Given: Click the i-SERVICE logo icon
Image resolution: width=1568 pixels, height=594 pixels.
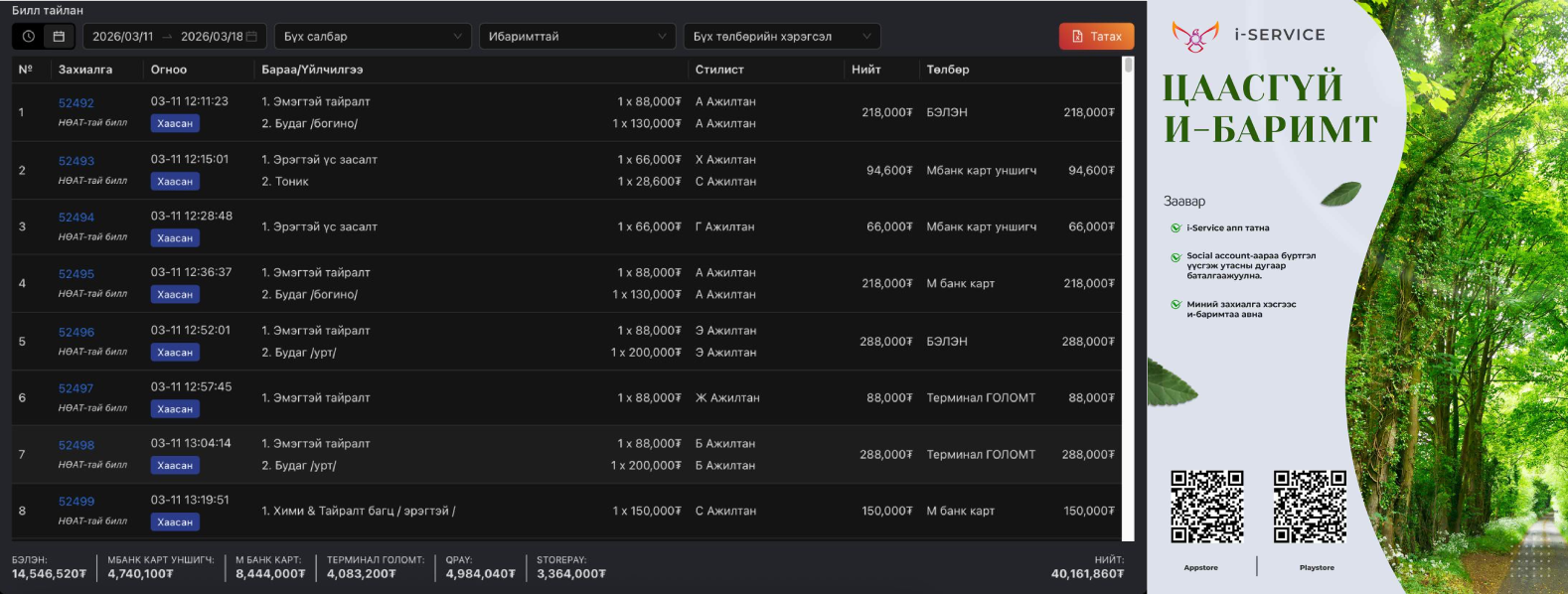Looking at the screenshot, I should [x=1194, y=37].
